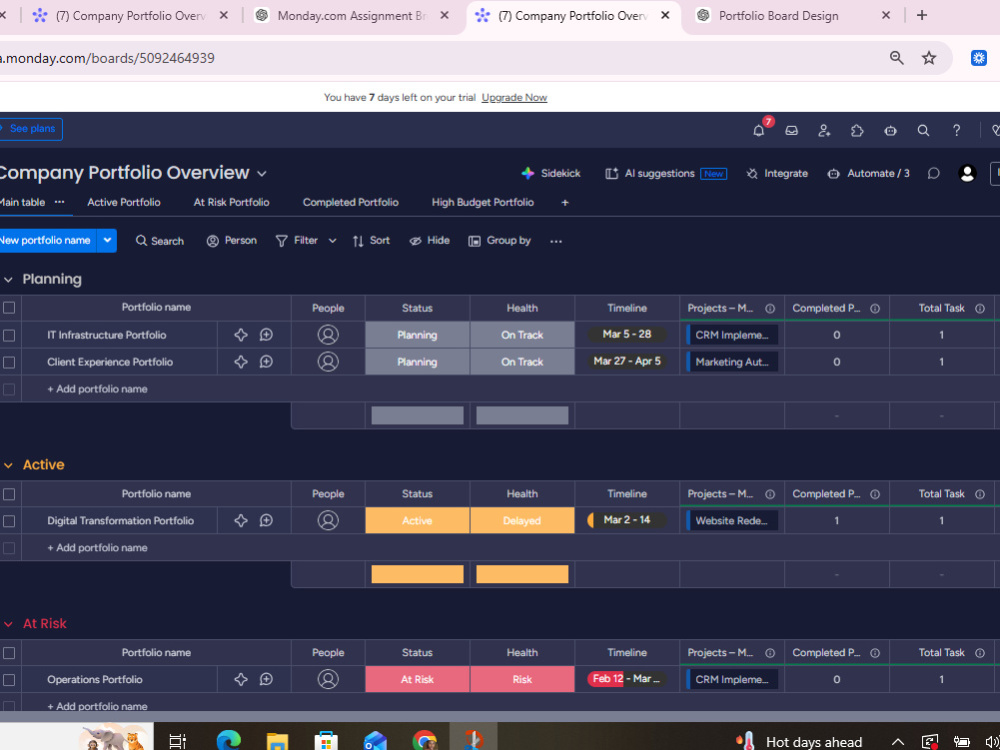Viewport: 1000px width, 750px height.
Task: Open the top bar robot assistant icon
Action: (x=890, y=131)
